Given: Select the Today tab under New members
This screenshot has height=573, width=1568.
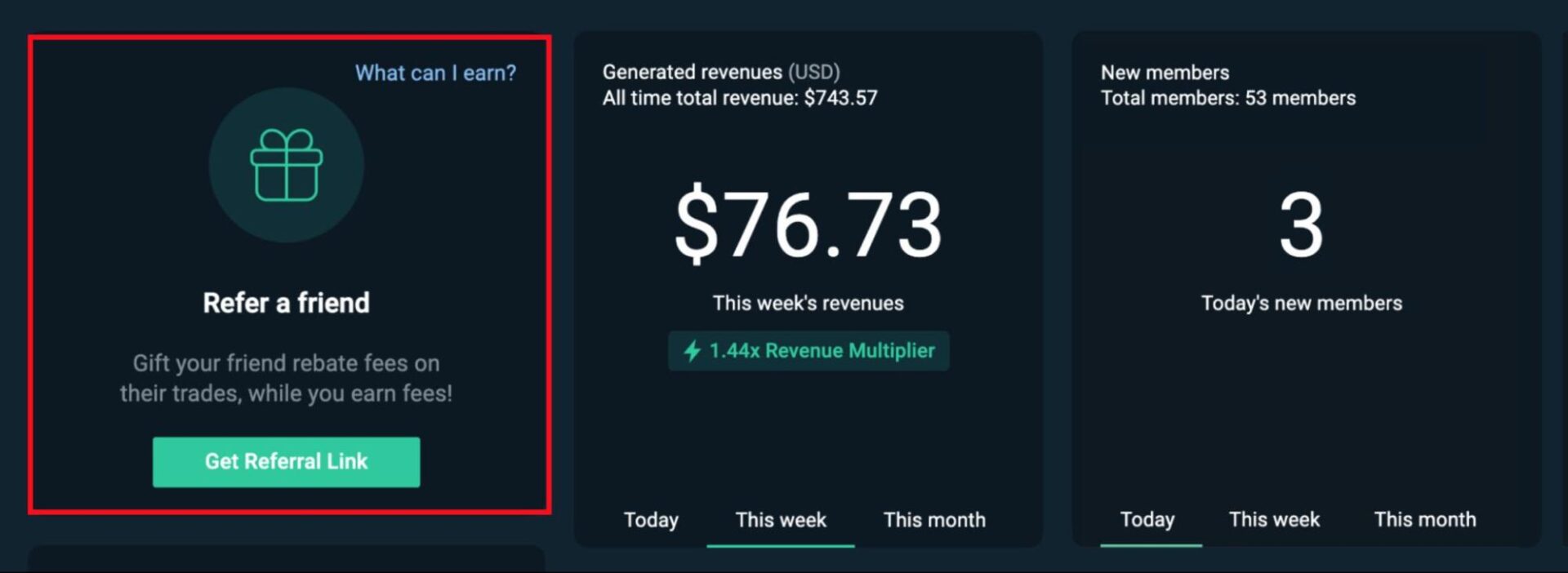Looking at the screenshot, I should [1147, 520].
